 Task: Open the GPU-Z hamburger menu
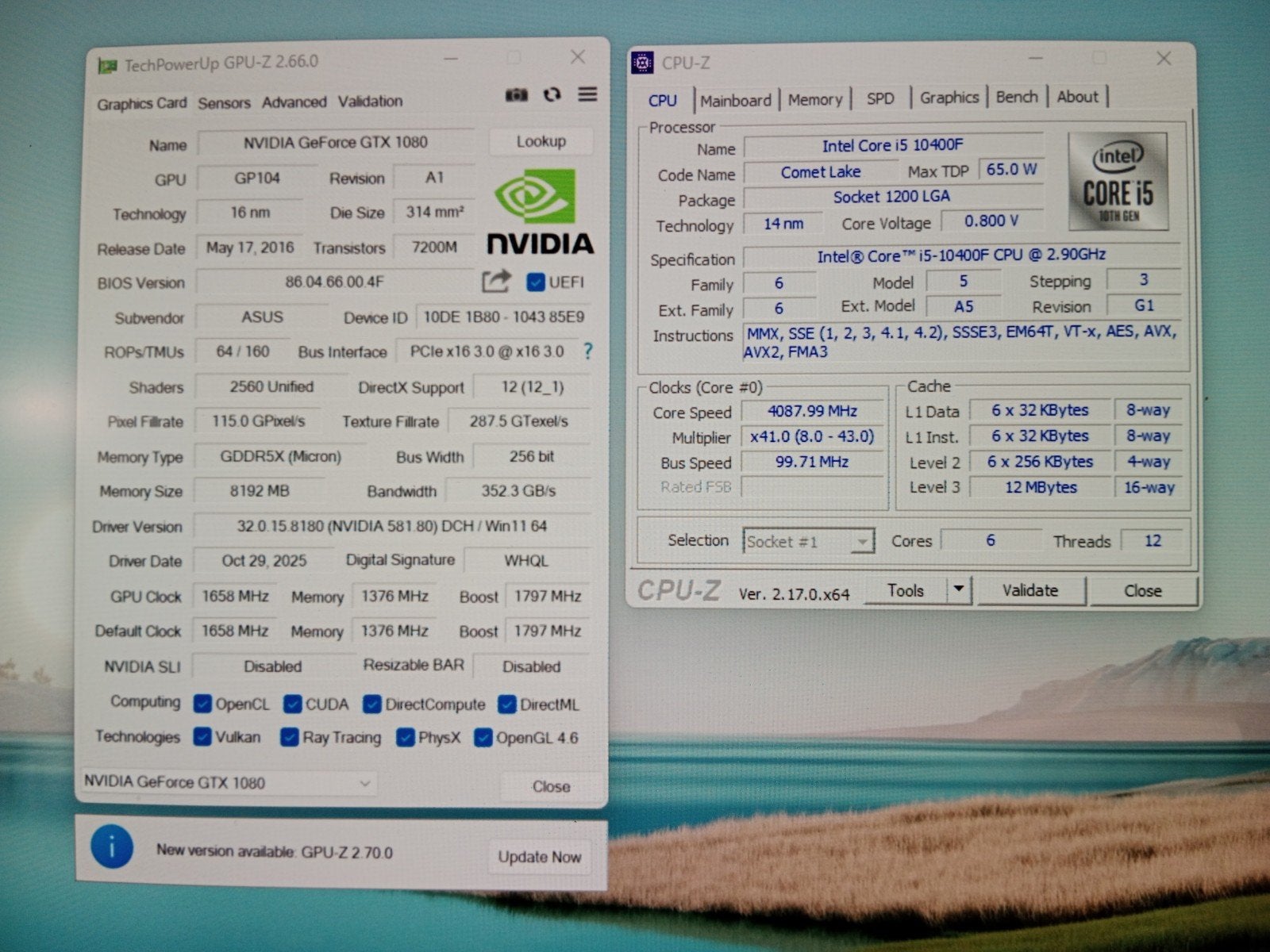[x=587, y=94]
